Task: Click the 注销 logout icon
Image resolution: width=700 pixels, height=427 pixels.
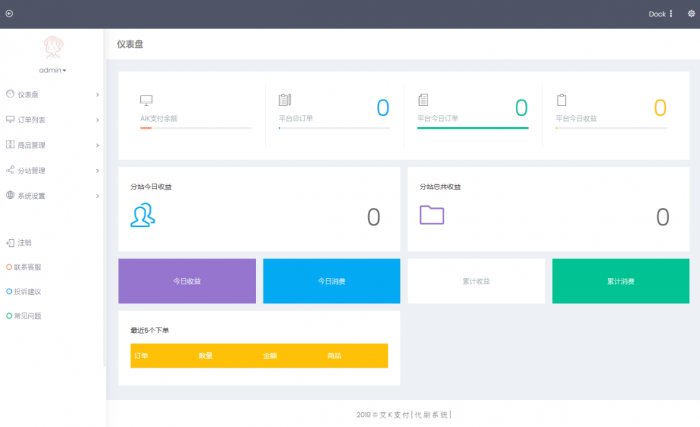Action: (10, 242)
